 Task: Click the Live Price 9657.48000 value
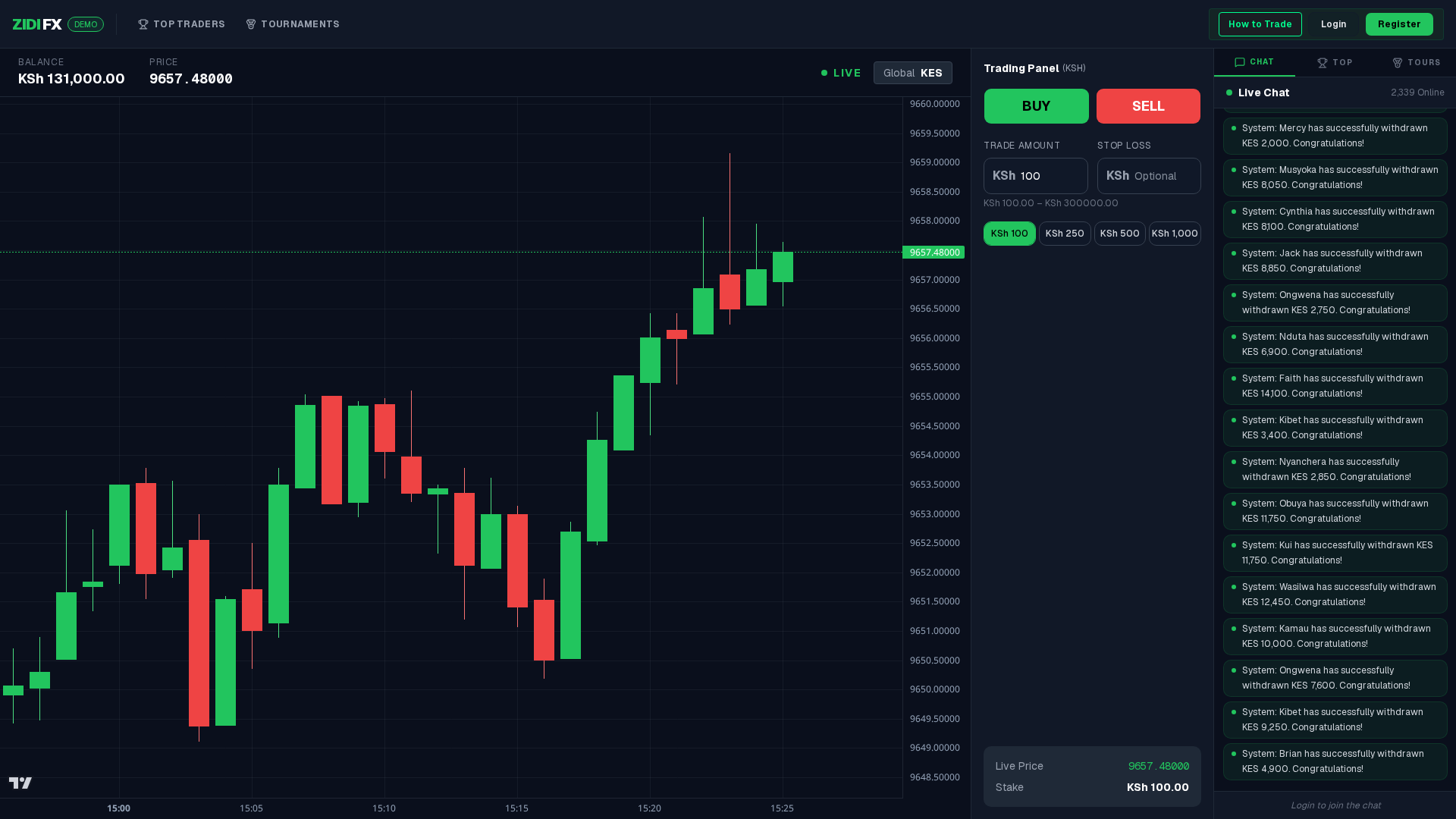pos(1158,766)
